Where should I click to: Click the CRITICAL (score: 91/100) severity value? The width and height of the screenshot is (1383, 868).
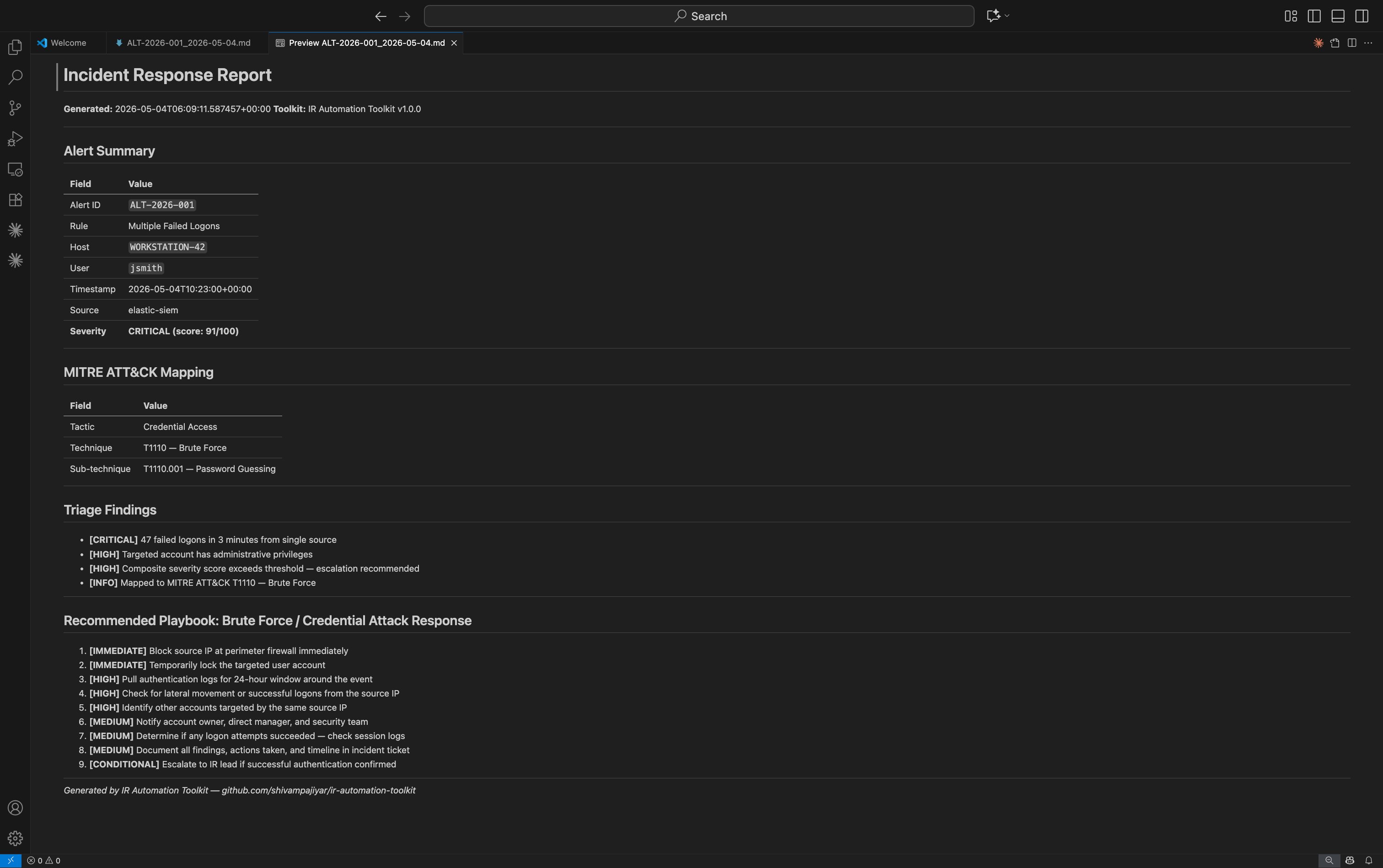[183, 331]
